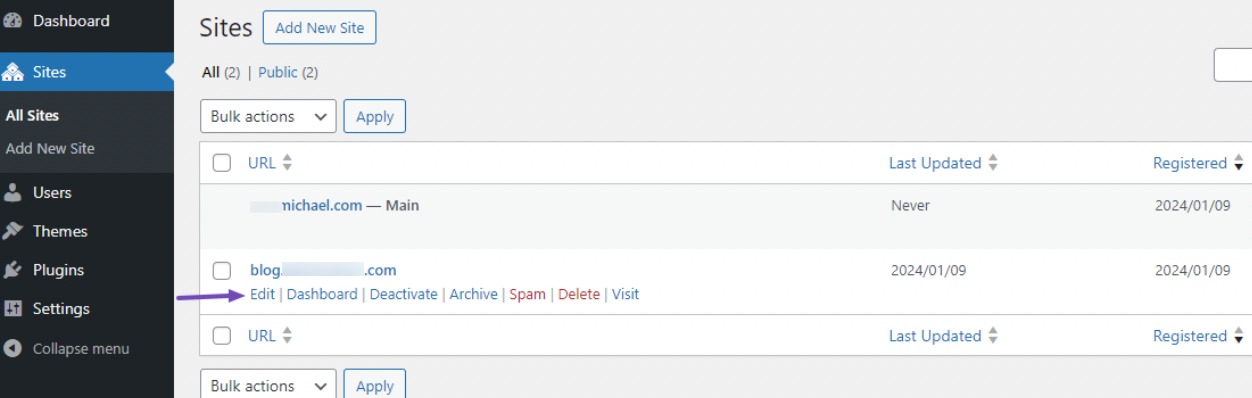Check the box beside the blog site row
This screenshot has height=398, width=1252.
pos(222,270)
